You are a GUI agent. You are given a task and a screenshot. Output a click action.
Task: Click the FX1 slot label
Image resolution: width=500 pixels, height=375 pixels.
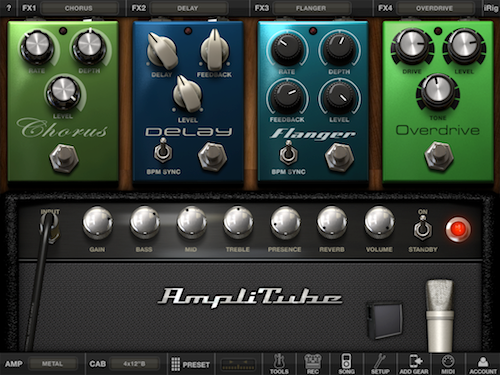[x=29, y=8]
